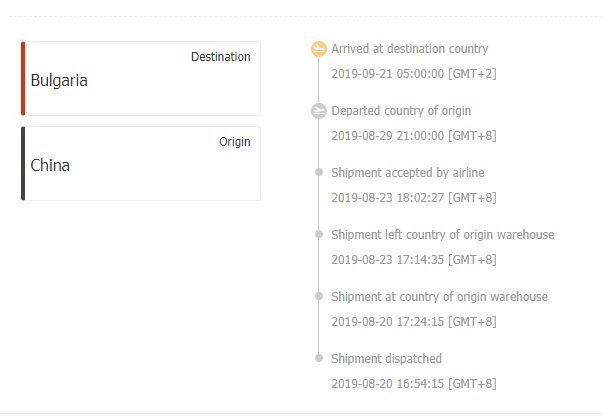
Task: Click 'Shipment at country of origin warehouse' text
Action: tap(439, 297)
